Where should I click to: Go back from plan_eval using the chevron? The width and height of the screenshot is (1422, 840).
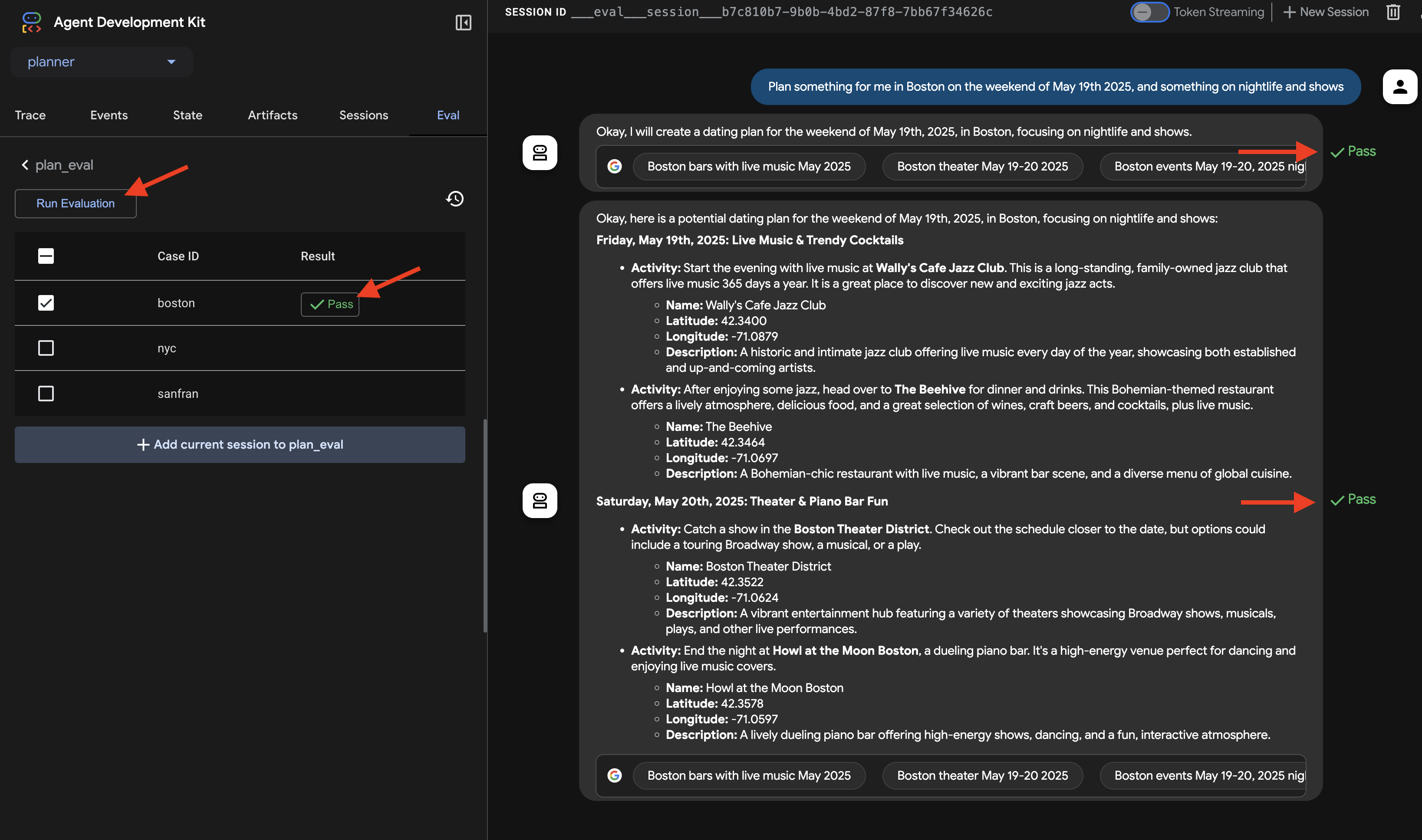24,164
